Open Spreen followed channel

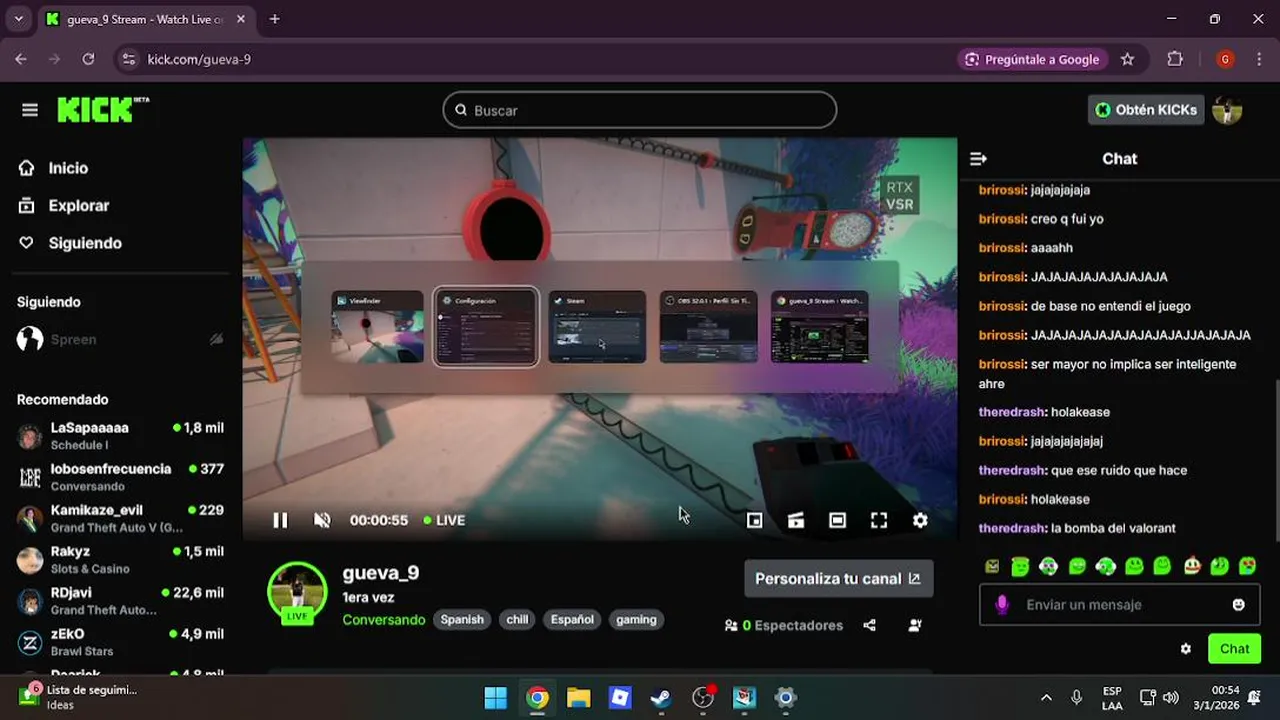120,339
